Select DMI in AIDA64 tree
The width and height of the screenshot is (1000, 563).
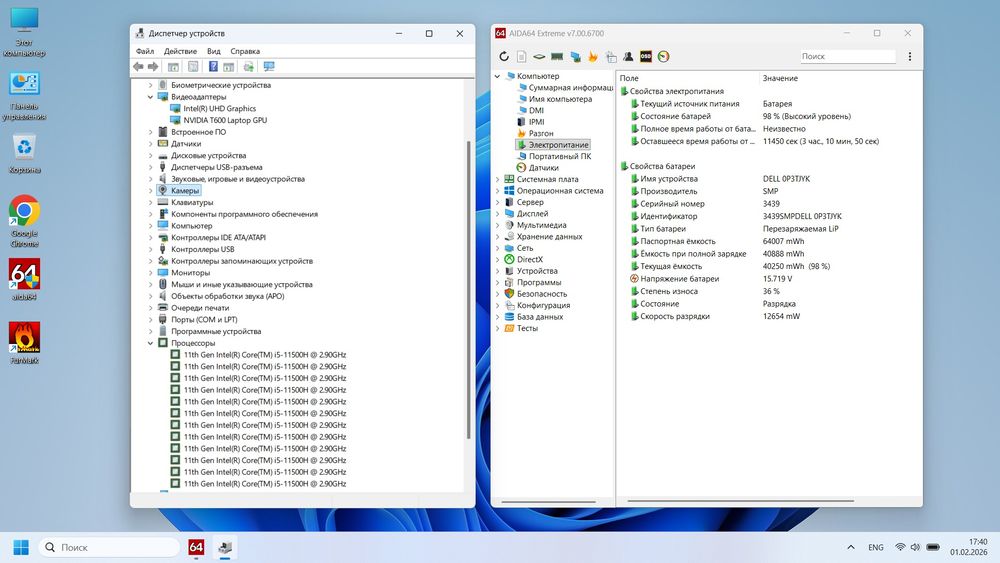pos(536,110)
